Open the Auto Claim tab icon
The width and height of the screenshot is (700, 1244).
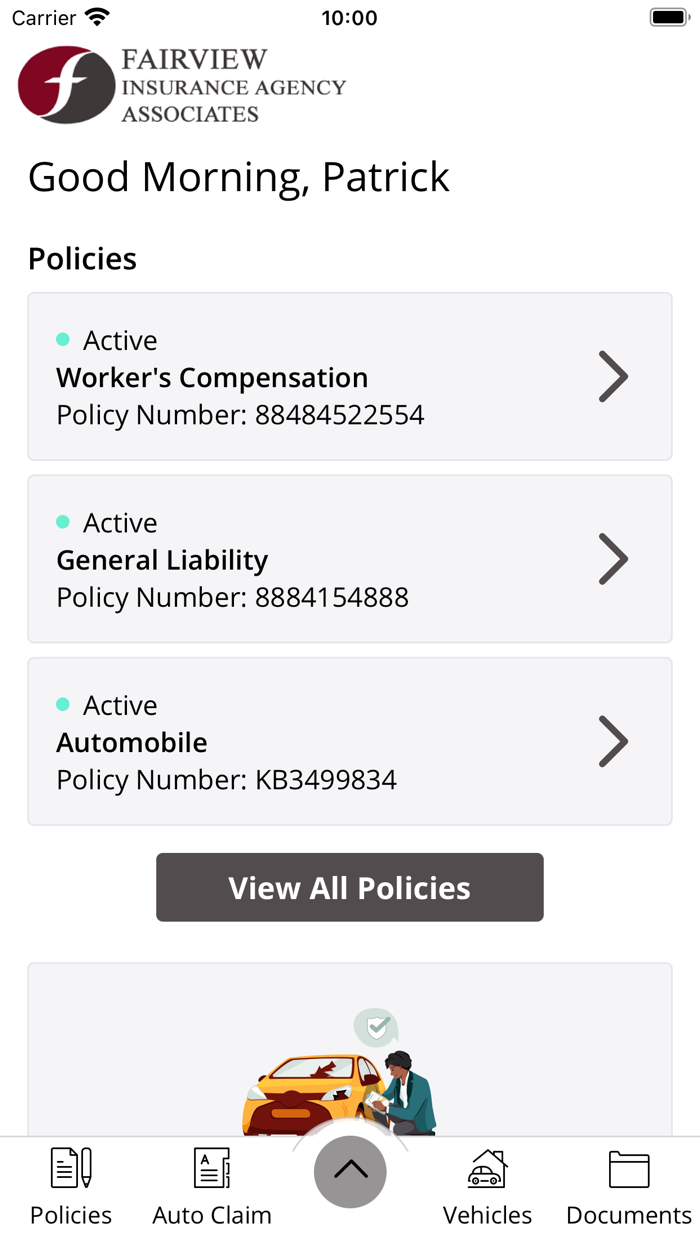tap(212, 1168)
